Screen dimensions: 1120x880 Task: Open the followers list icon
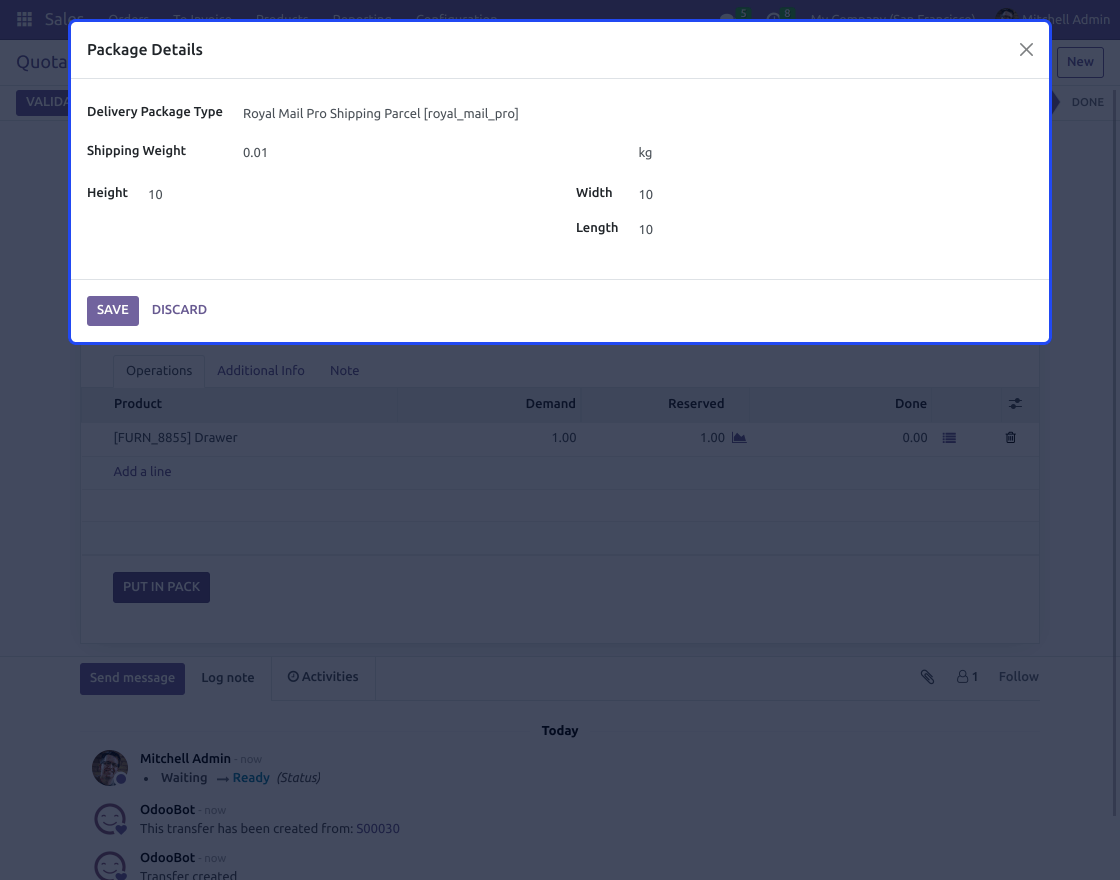click(x=967, y=677)
